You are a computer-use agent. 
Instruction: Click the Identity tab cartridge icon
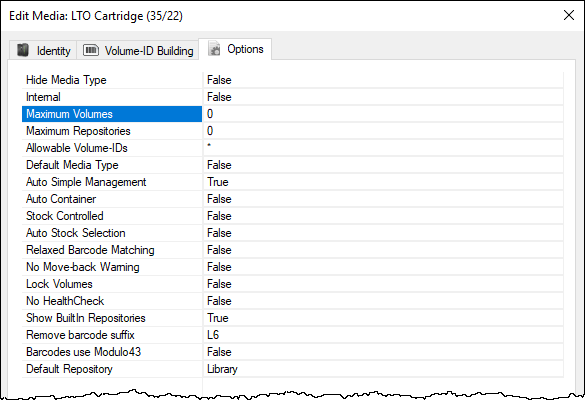click(x=23, y=50)
